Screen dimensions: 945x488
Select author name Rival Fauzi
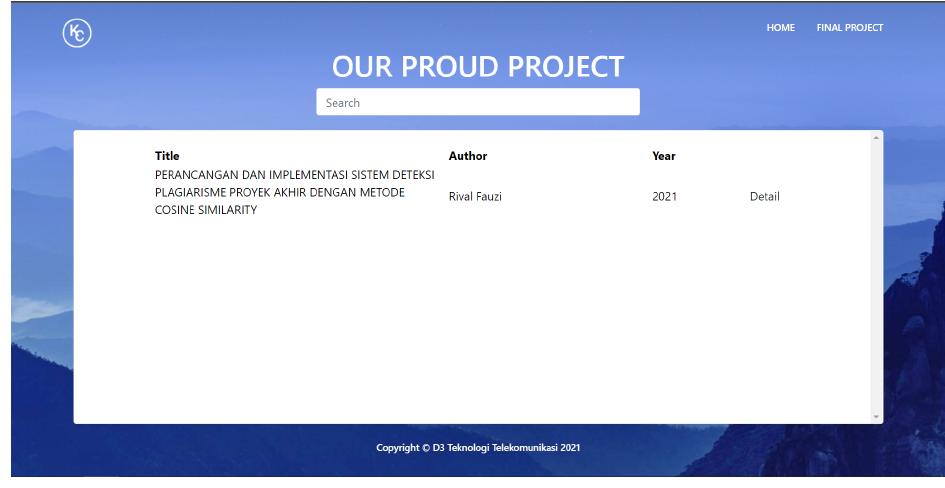pos(475,196)
